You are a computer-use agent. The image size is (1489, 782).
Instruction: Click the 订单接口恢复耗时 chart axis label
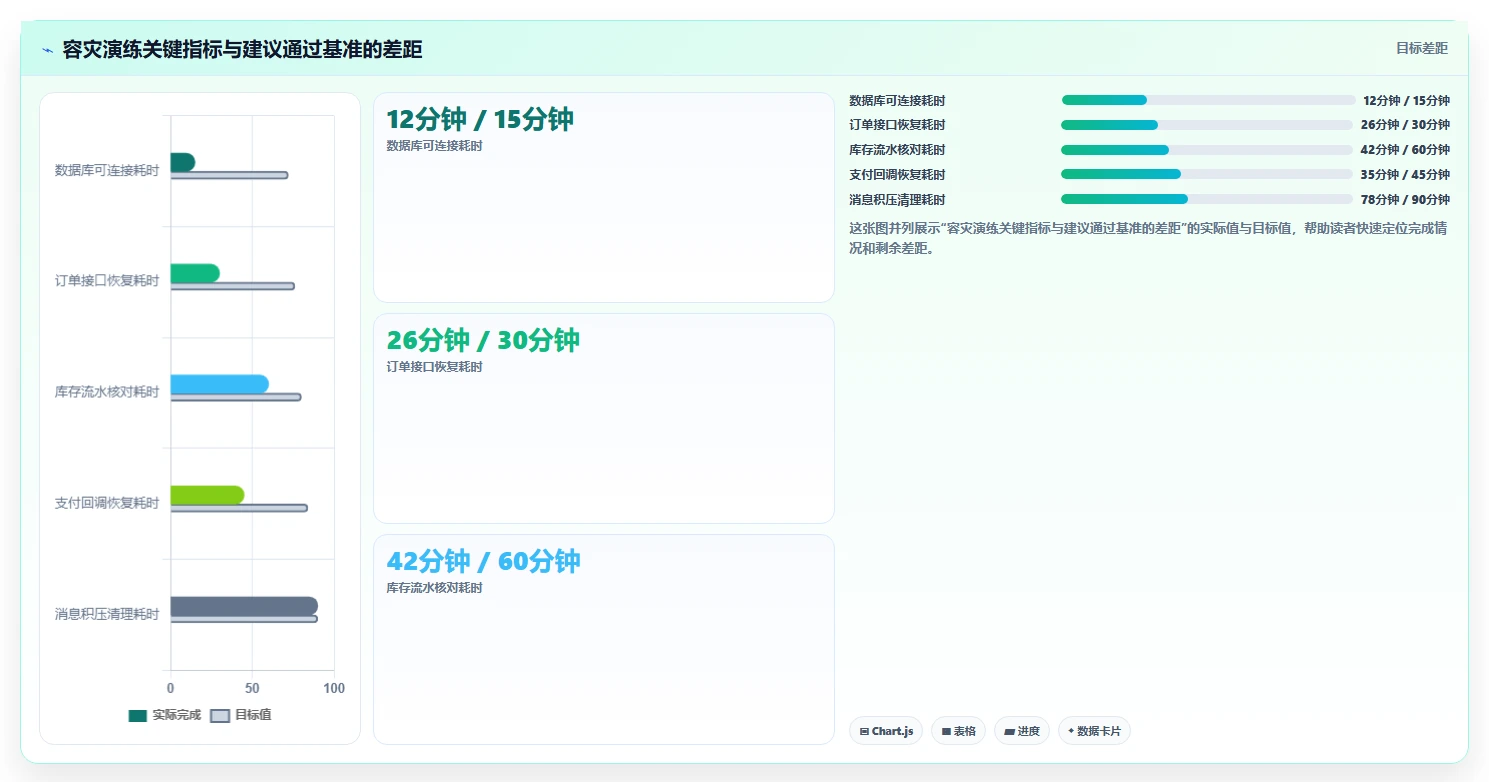point(107,281)
